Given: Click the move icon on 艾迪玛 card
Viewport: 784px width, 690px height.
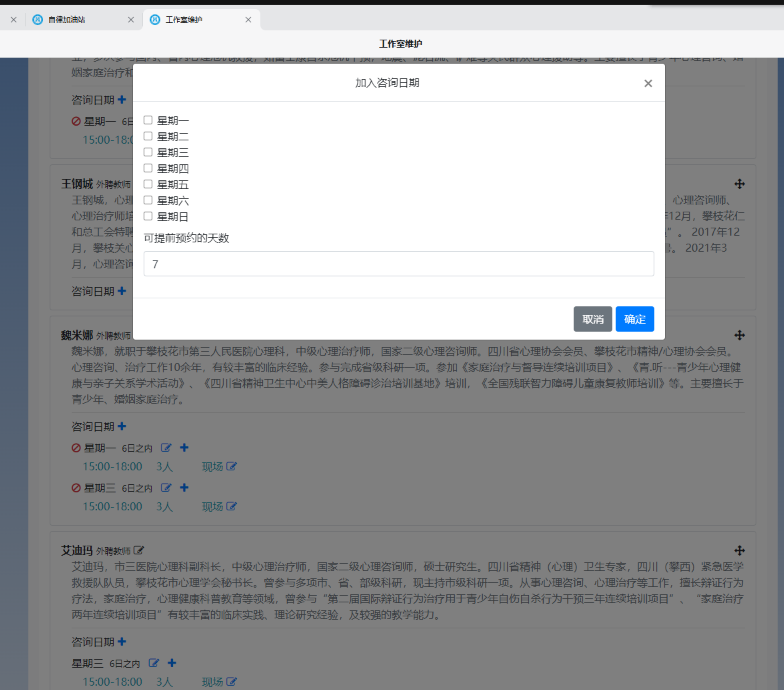Looking at the screenshot, I should coord(740,550).
